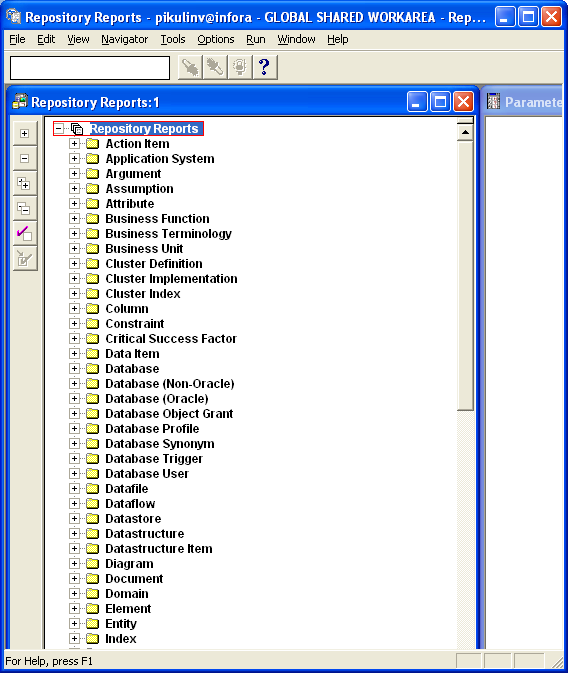
Task: Expand the Column node
Action: [74, 309]
